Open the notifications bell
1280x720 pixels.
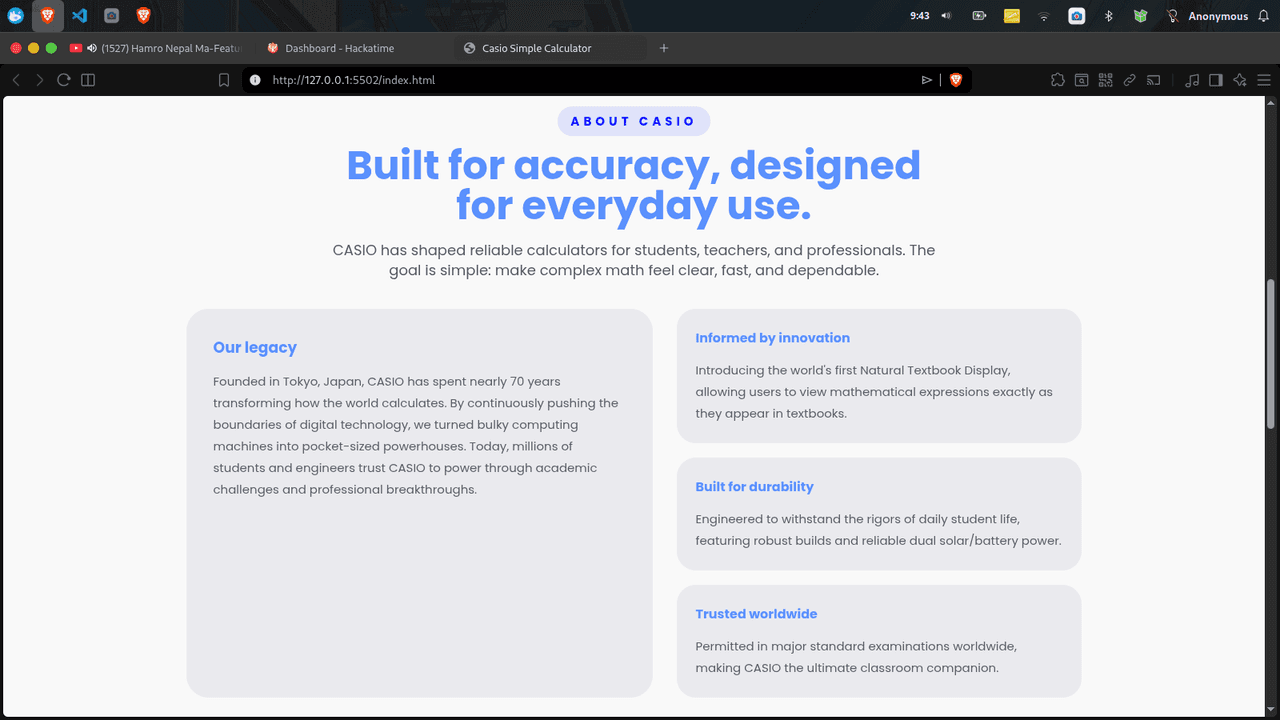point(1264,16)
